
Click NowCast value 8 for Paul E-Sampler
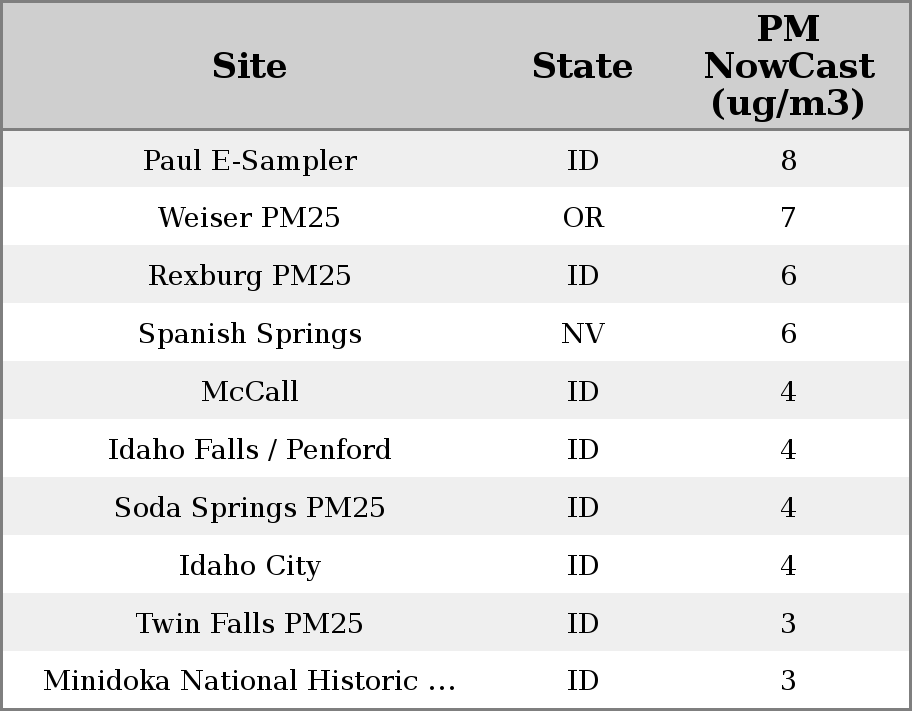coord(788,161)
